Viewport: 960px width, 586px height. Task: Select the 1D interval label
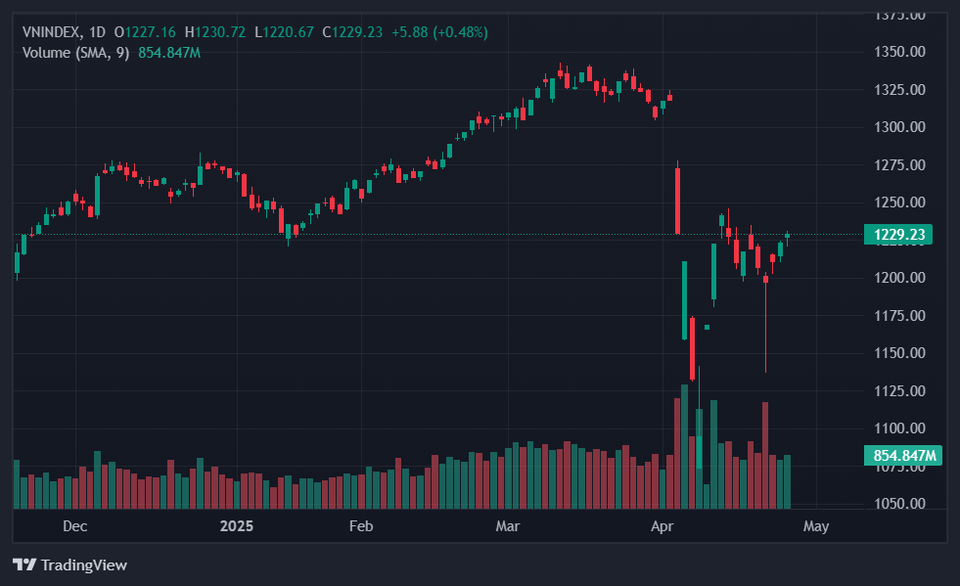tap(97, 32)
